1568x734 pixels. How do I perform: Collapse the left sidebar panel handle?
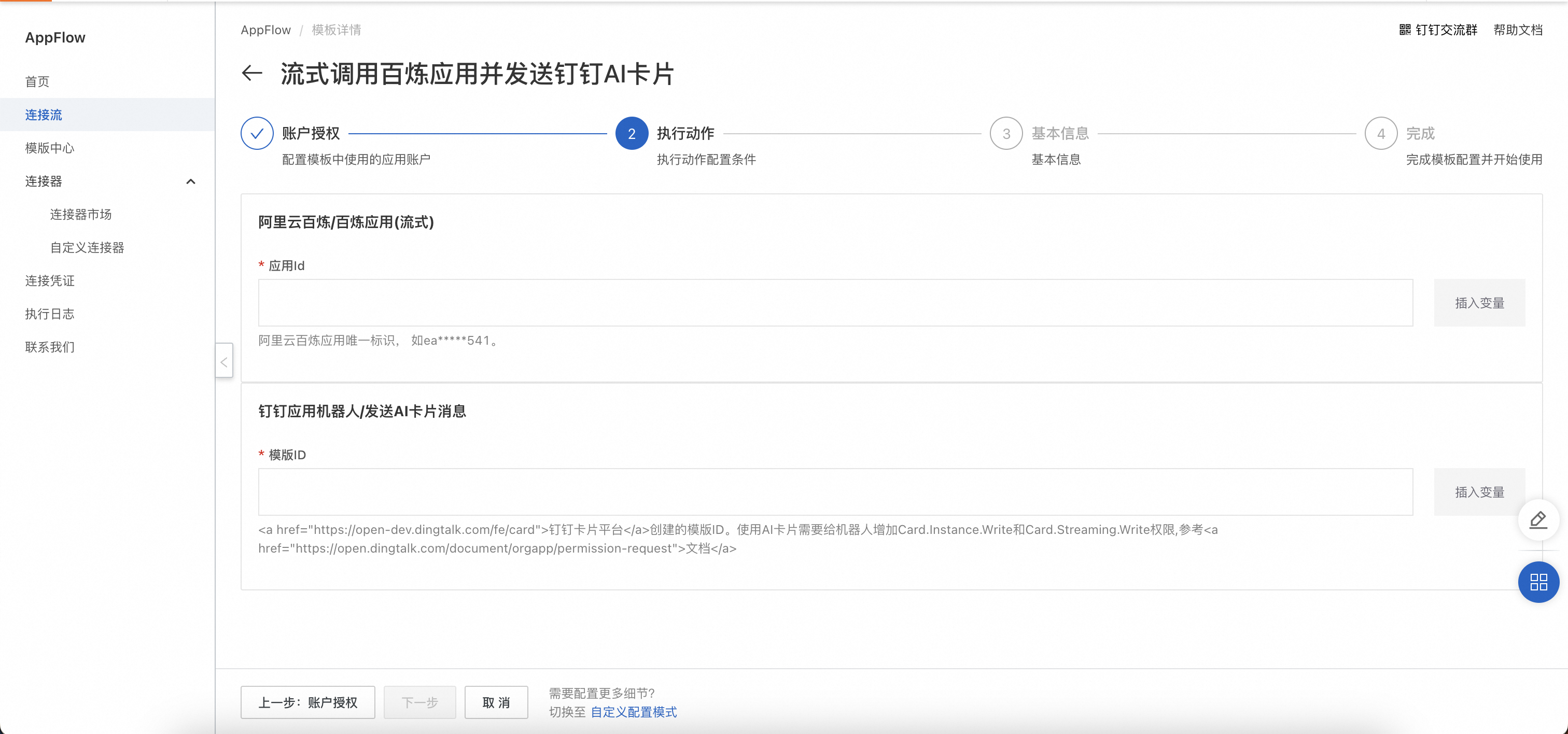pos(224,361)
